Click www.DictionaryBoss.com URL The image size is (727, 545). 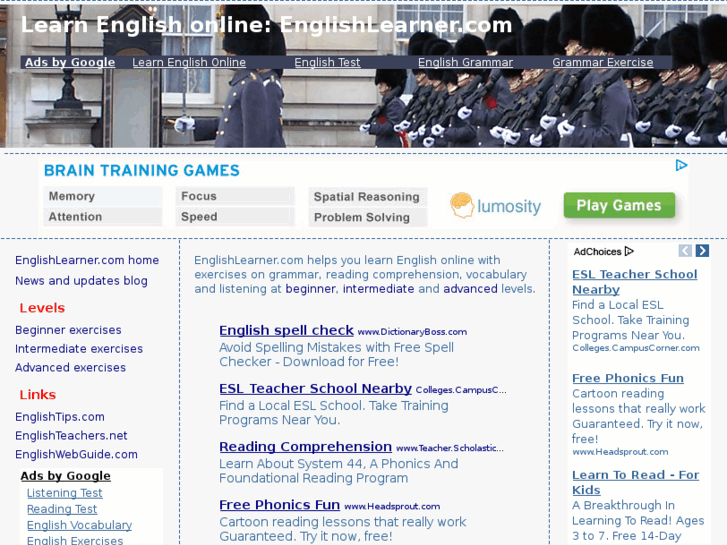412,332
